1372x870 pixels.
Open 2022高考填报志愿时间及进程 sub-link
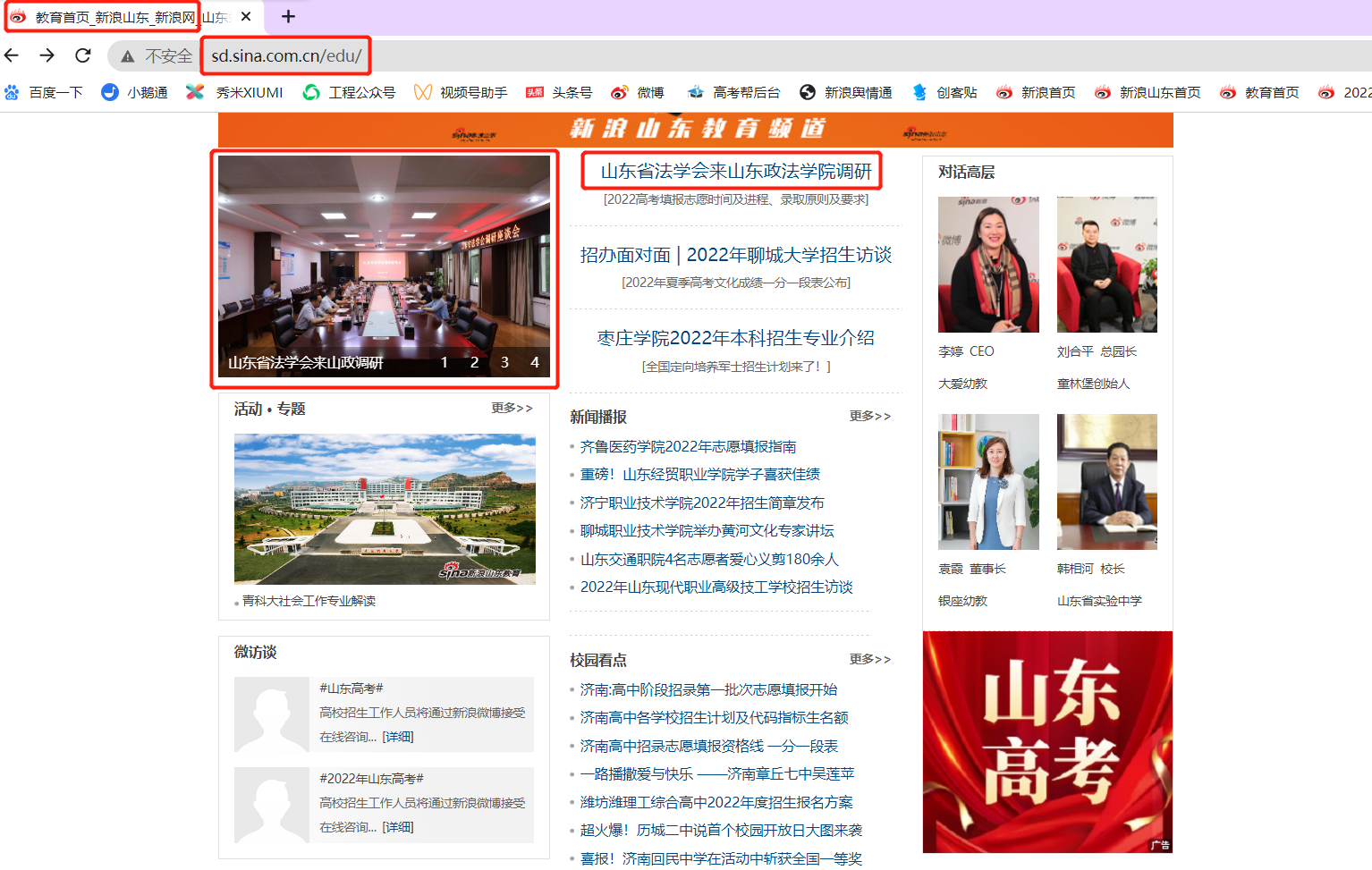tap(736, 199)
